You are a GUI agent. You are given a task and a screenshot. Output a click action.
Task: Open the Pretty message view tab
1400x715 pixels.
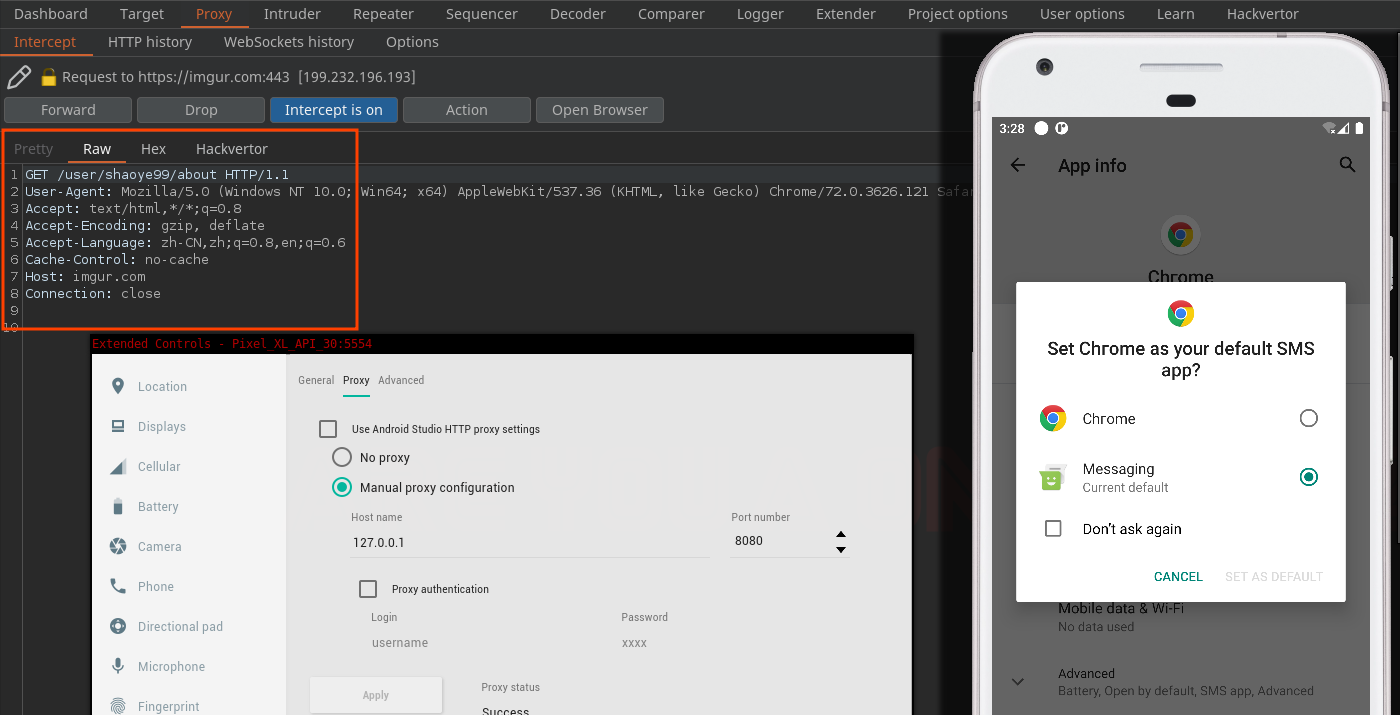click(33, 149)
